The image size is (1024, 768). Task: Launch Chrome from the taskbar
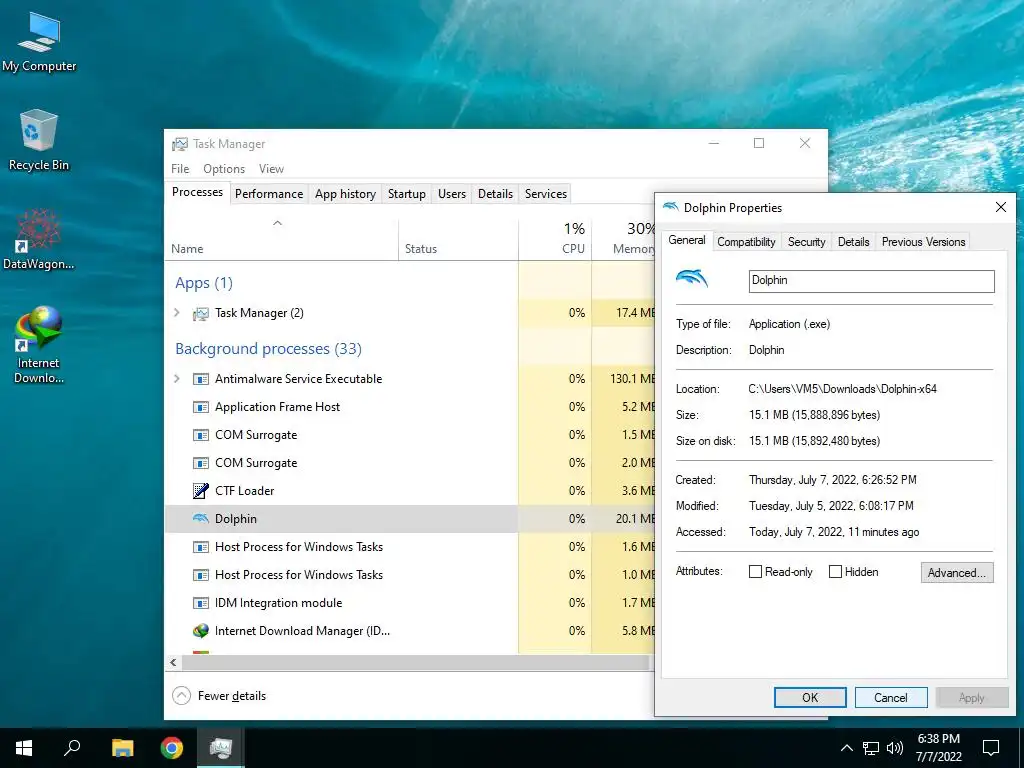click(172, 748)
